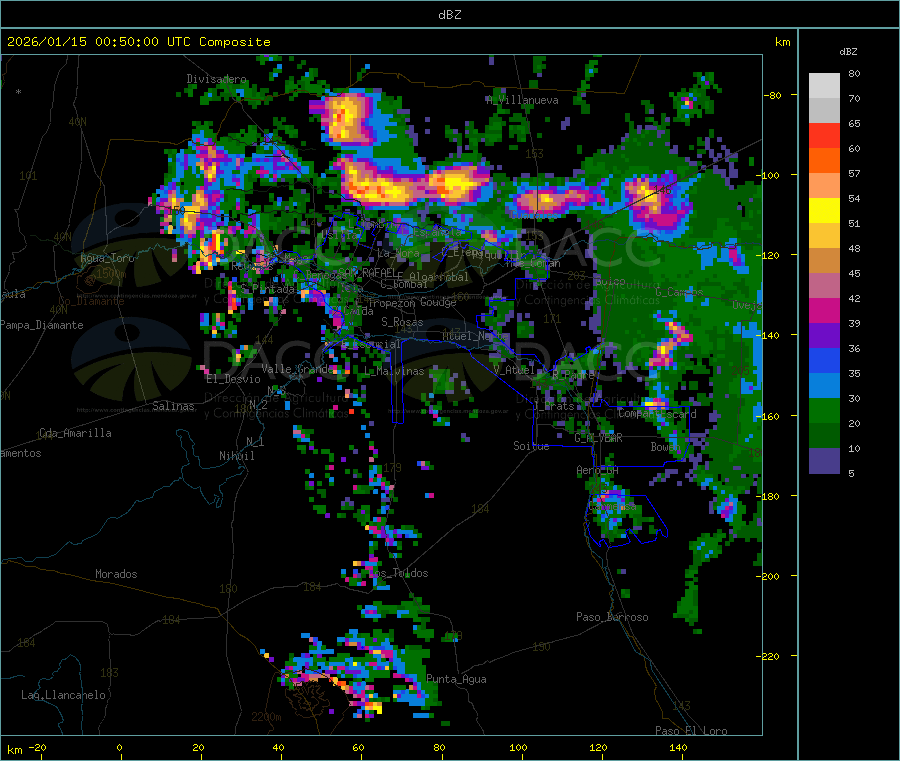Viewport: 900px width, 761px height.
Task: Click the 'Nihuil' place label
Action: click(x=236, y=456)
